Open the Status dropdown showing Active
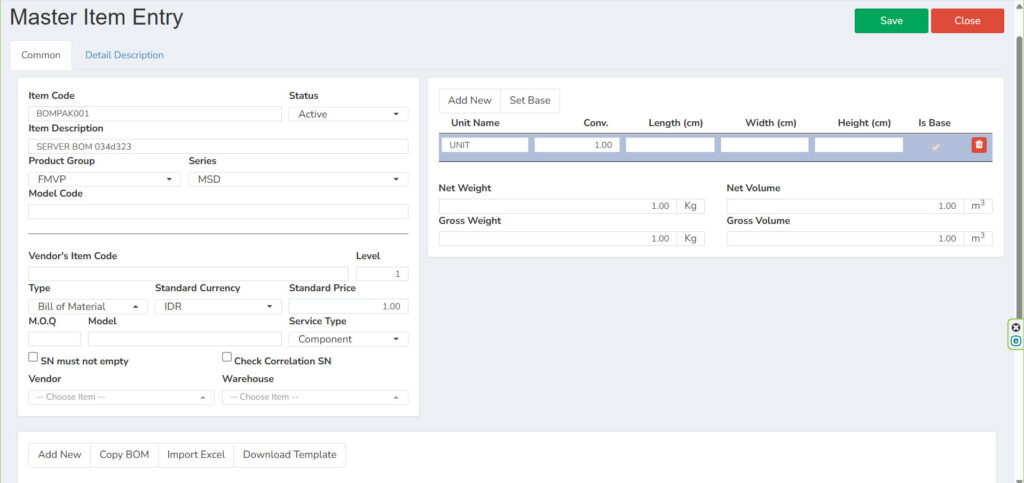Viewport: 1024px width, 483px height. [x=348, y=114]
